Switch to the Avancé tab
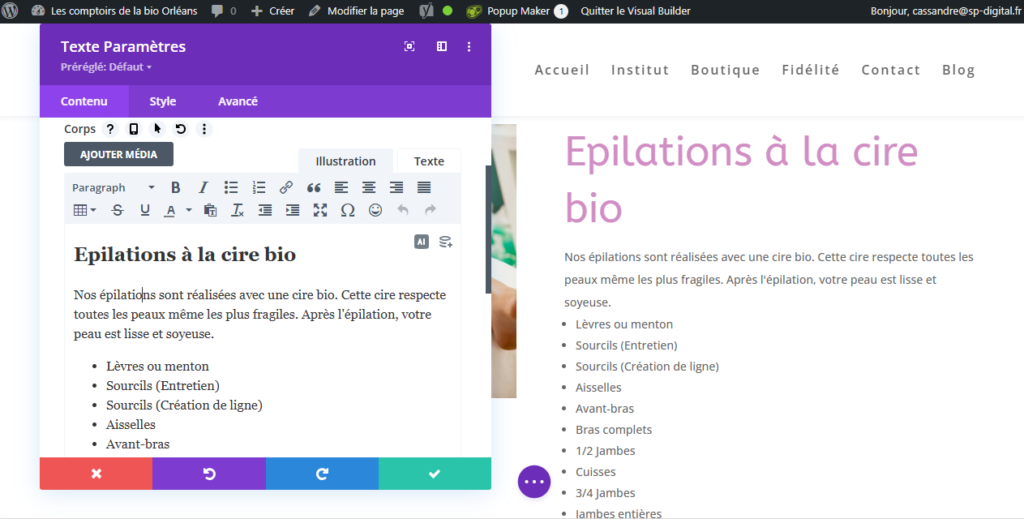This screenshot has height=519, width=1024. (238, 101)
